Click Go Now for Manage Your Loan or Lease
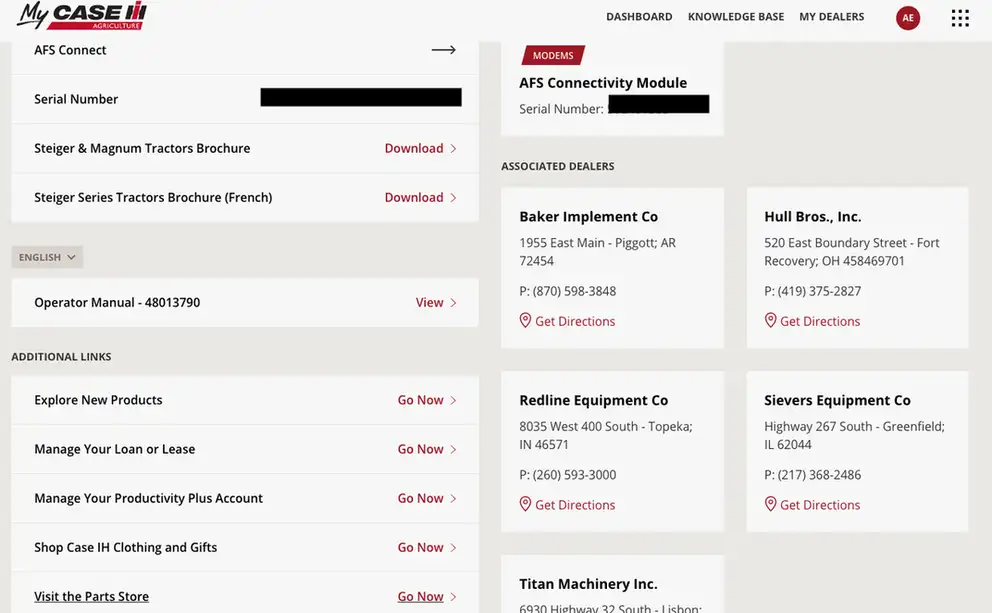The height and width of the screenshot is (613, 992). pos(421,449)
